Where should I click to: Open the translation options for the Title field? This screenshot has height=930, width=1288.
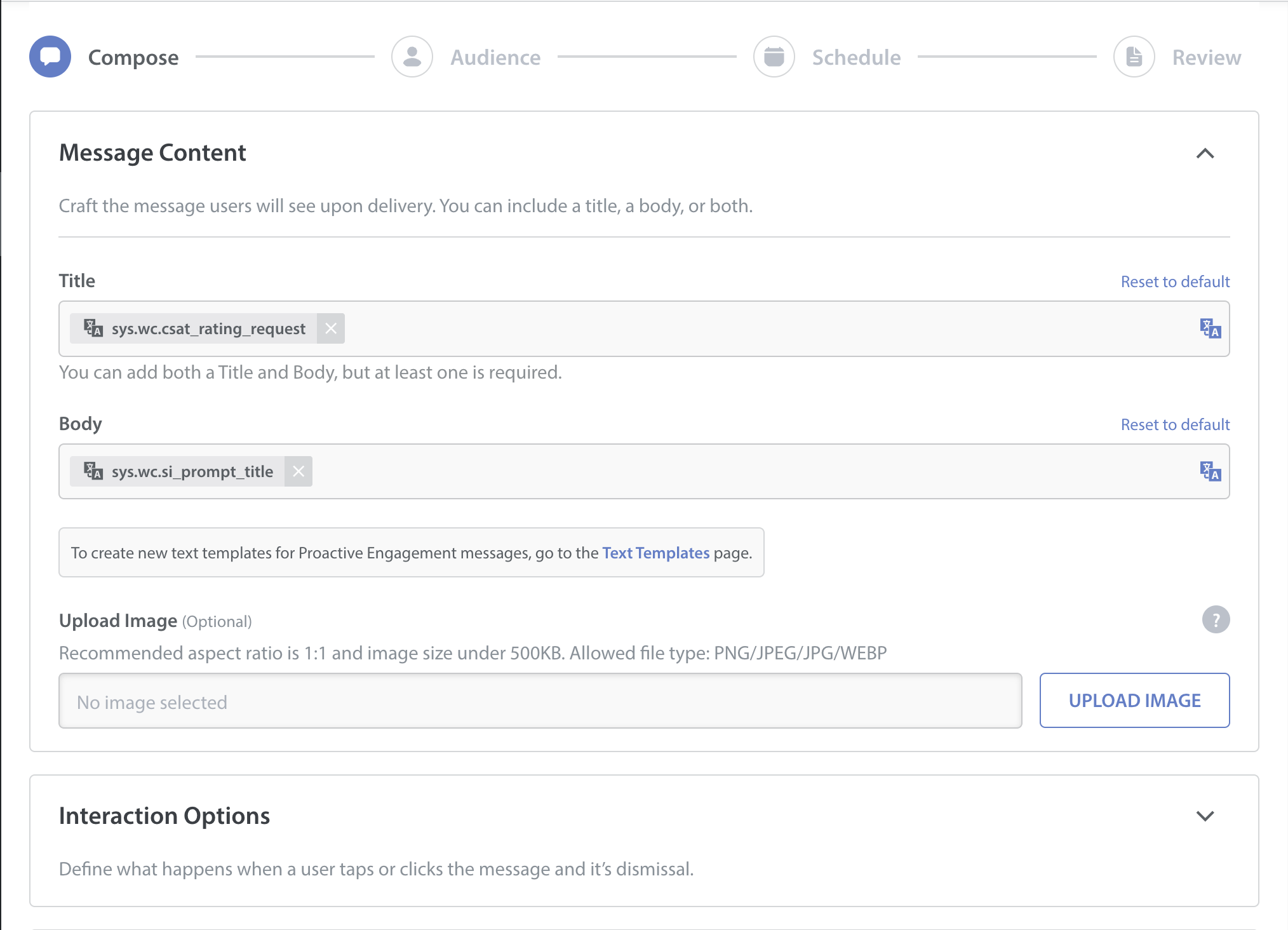point(1211,328)
